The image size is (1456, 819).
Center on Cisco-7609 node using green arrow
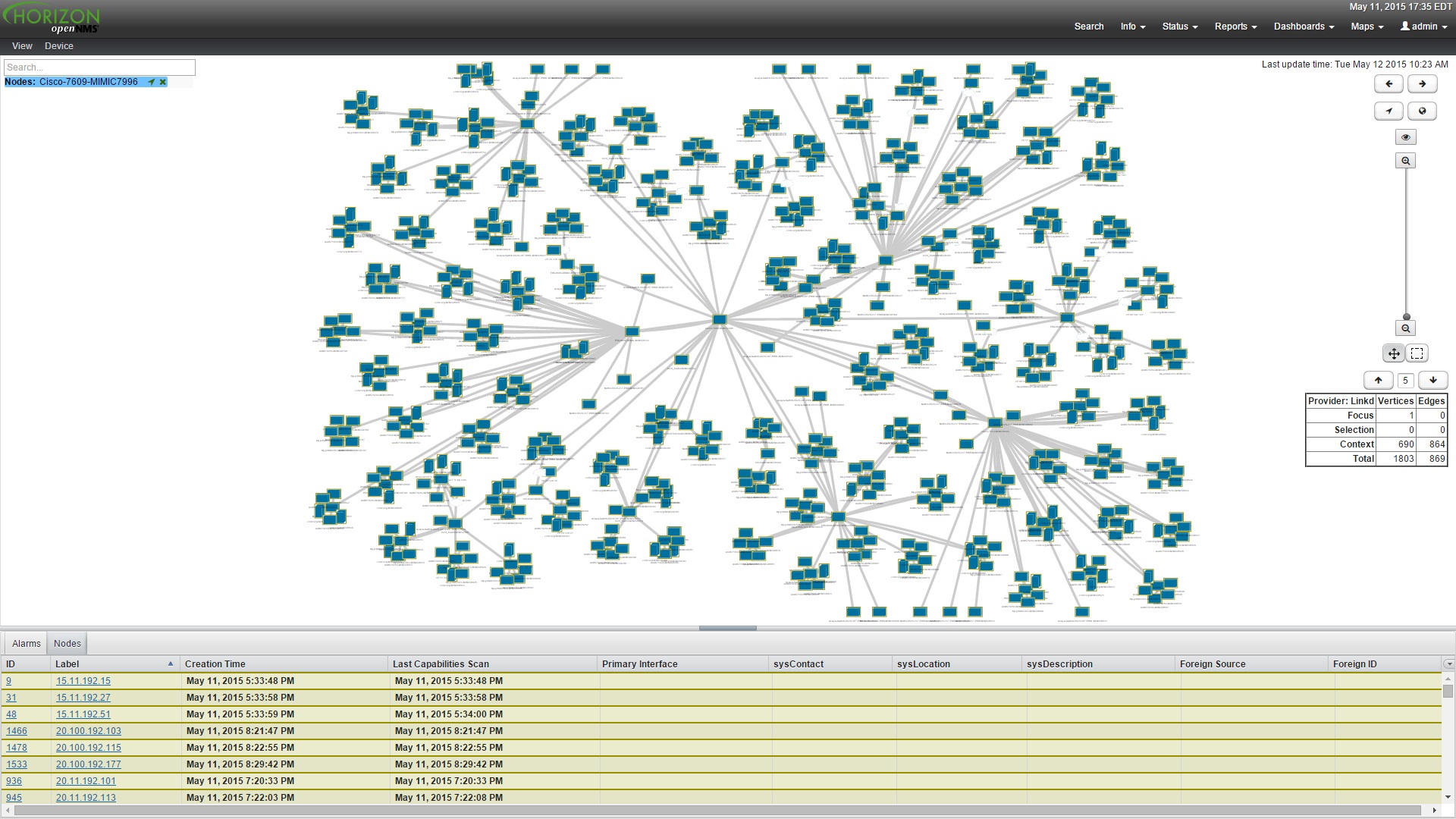(151, 82)
